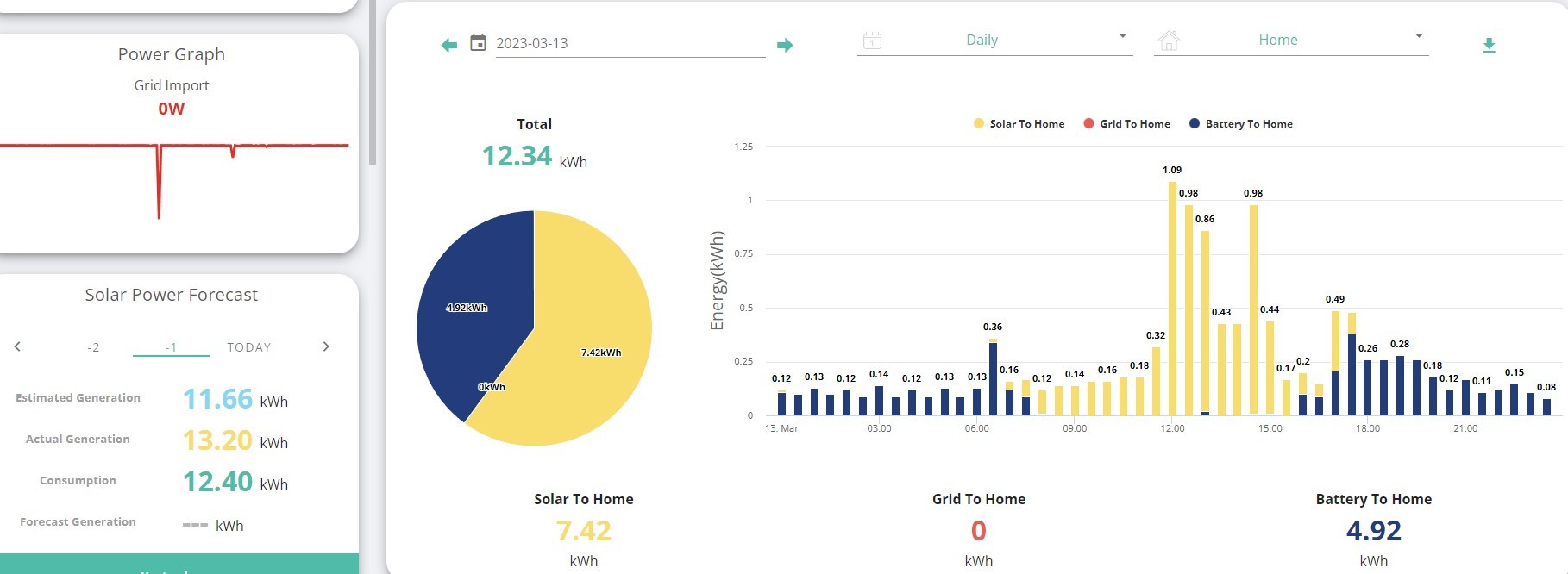Image resolution: width=1568 pixels, height=574 pixels.
Task: Toggle Grid To Home legend series
Action: pyautogui.click(x=1126, y=124)
